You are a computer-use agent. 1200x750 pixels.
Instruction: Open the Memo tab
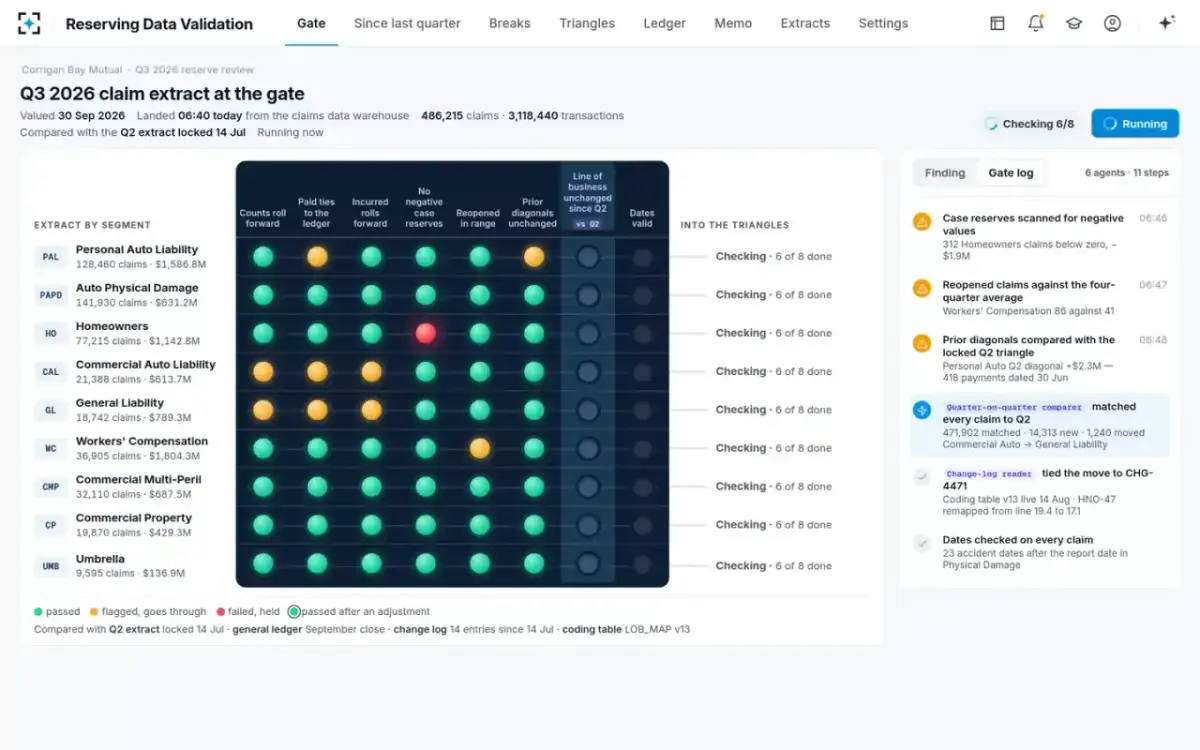733,23
